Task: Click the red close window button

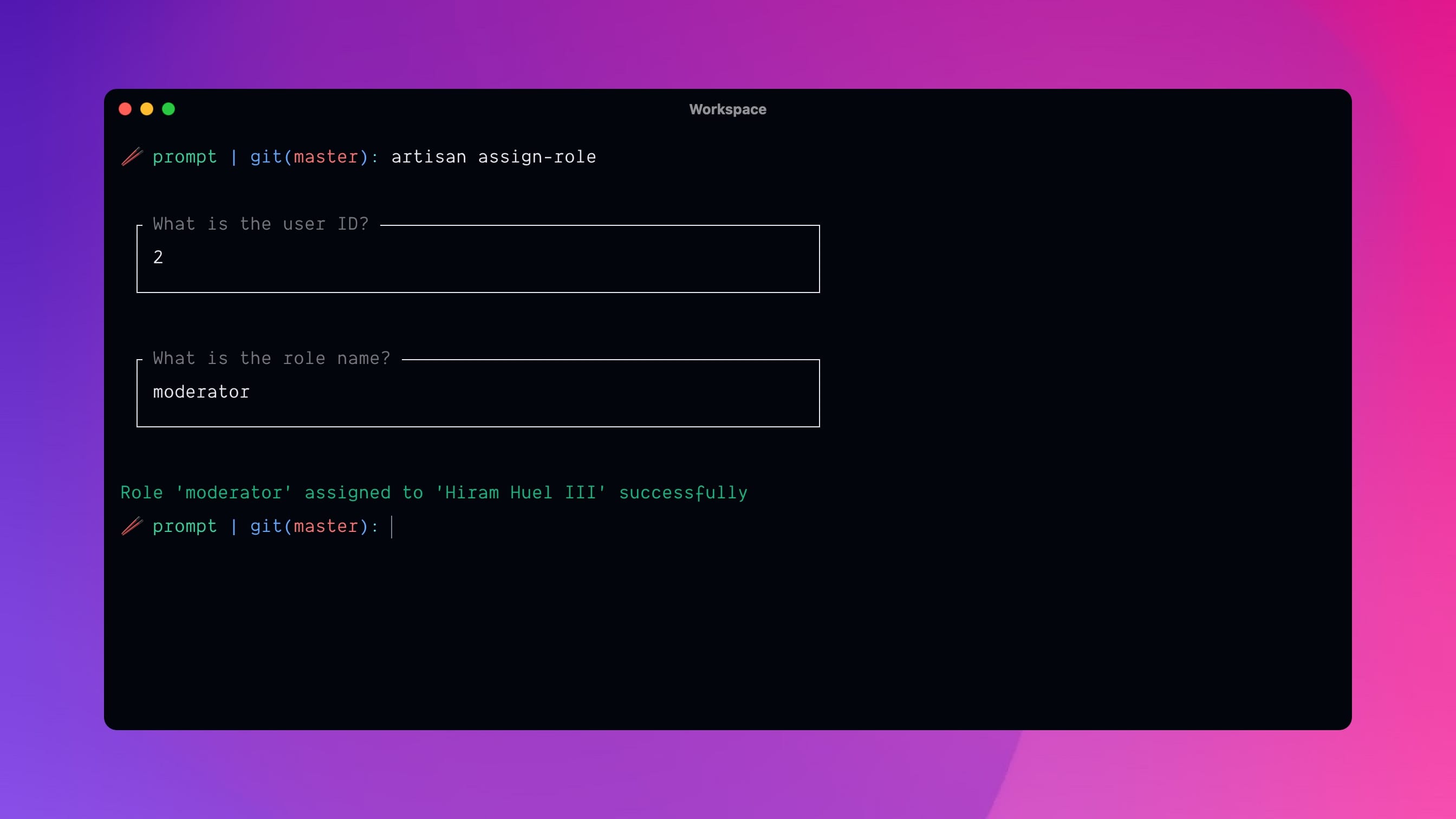Action: [125, 109]
